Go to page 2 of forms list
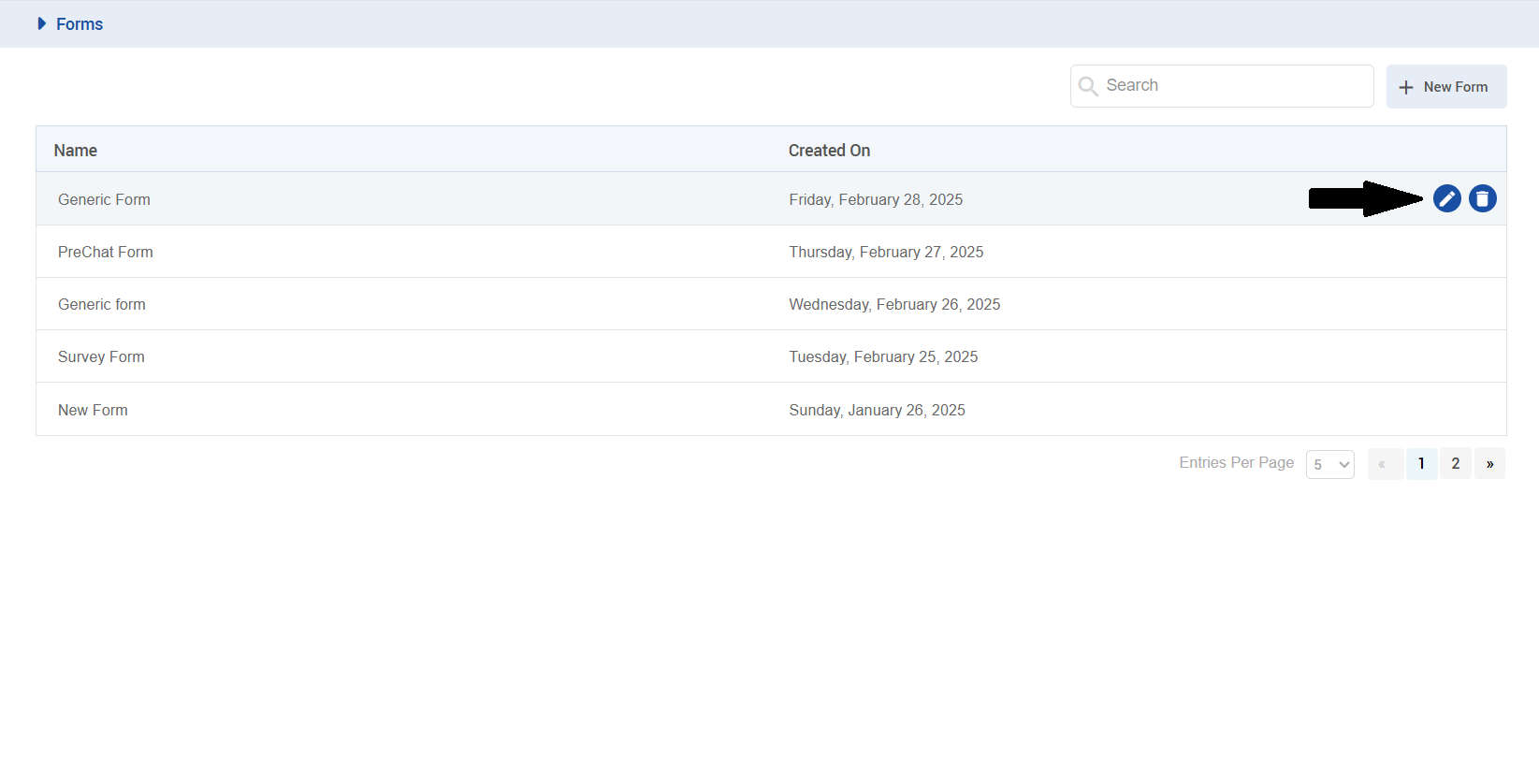1539x784 pixels. tap(1455, 463)
